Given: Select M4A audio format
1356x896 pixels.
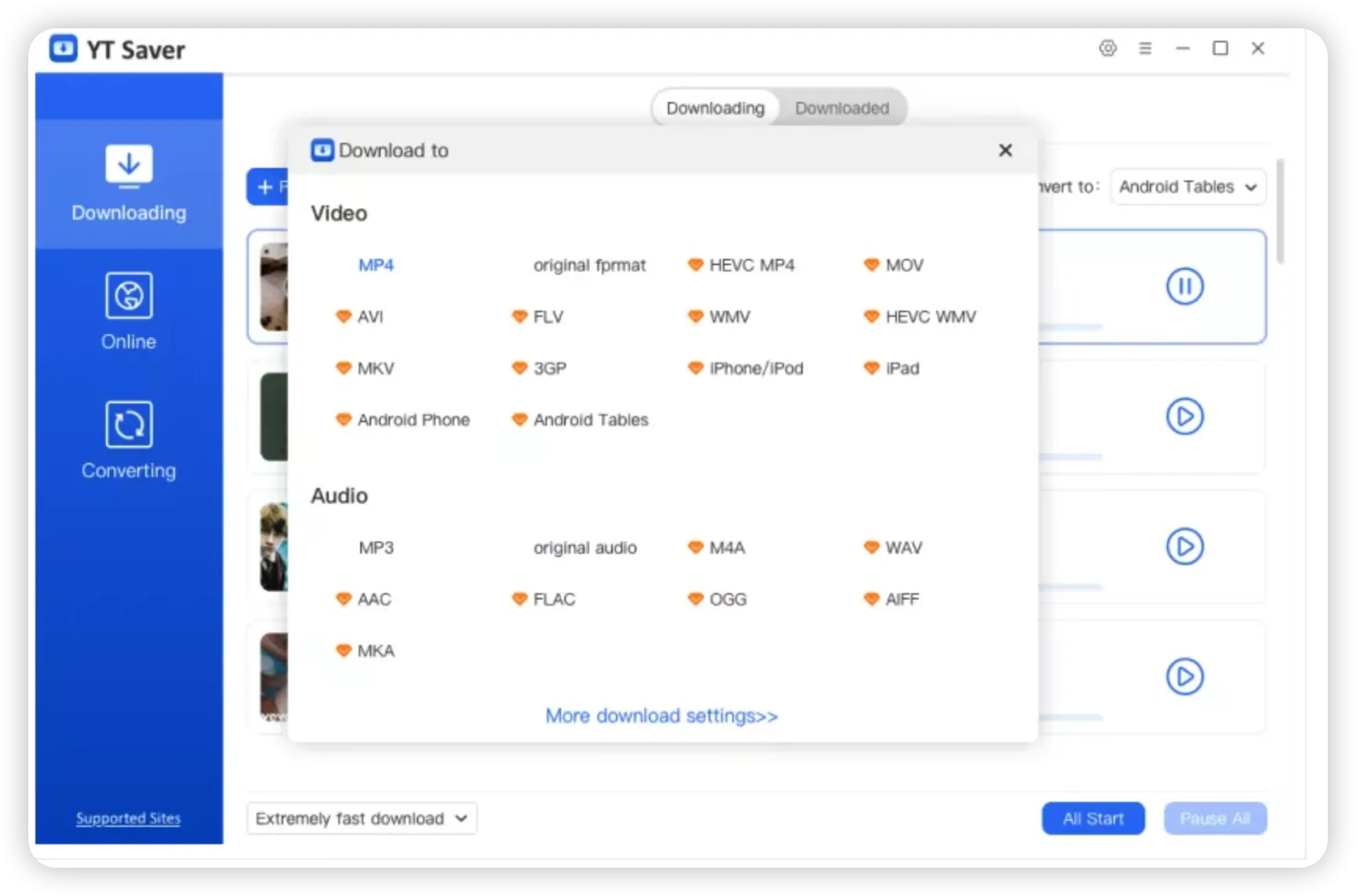Looking at the screenshot, I should (716, 548).
